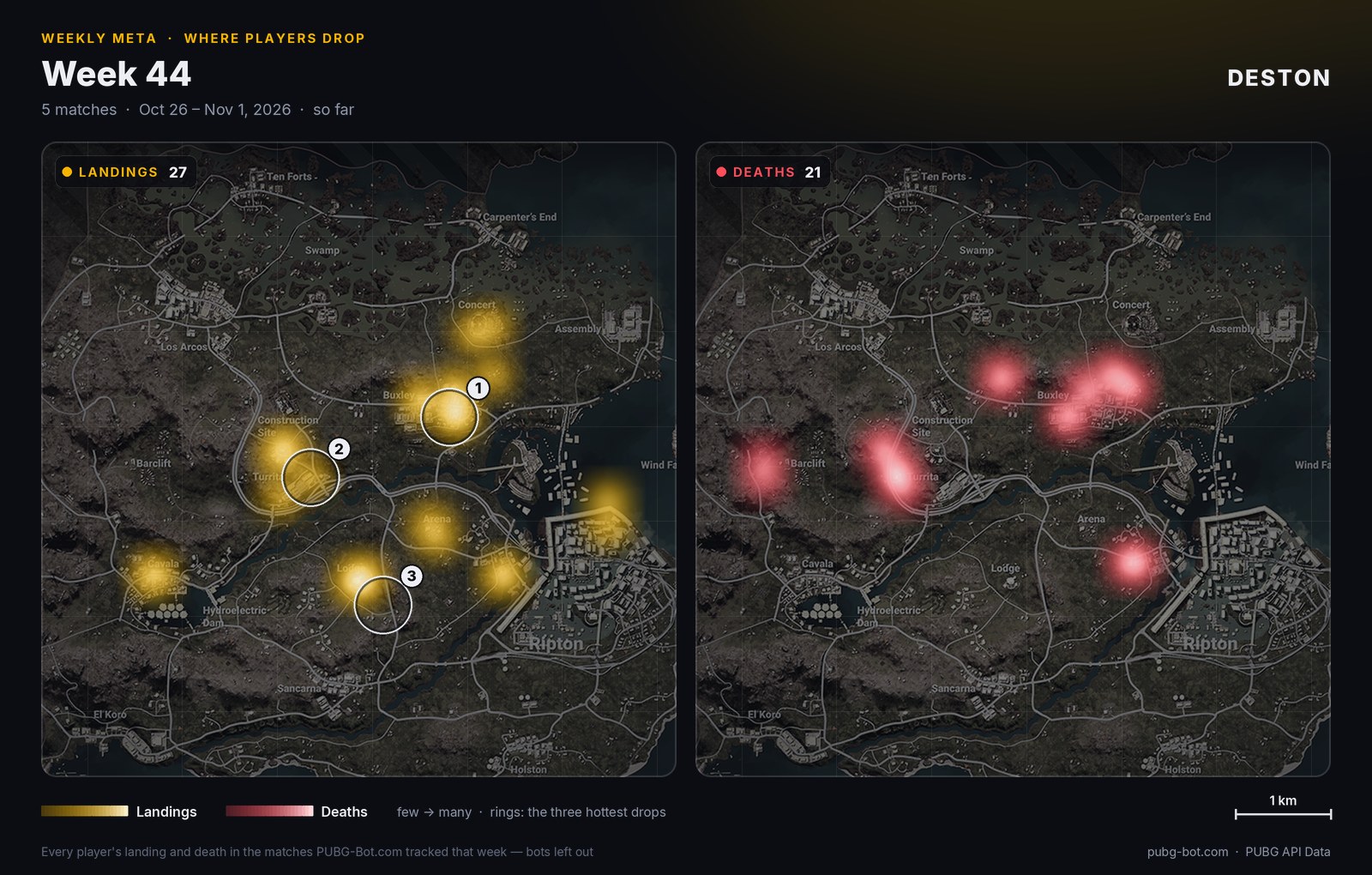Click "Ripton" on the landings map
Screen dimensions: 1372x875
(x=556, y=643)
